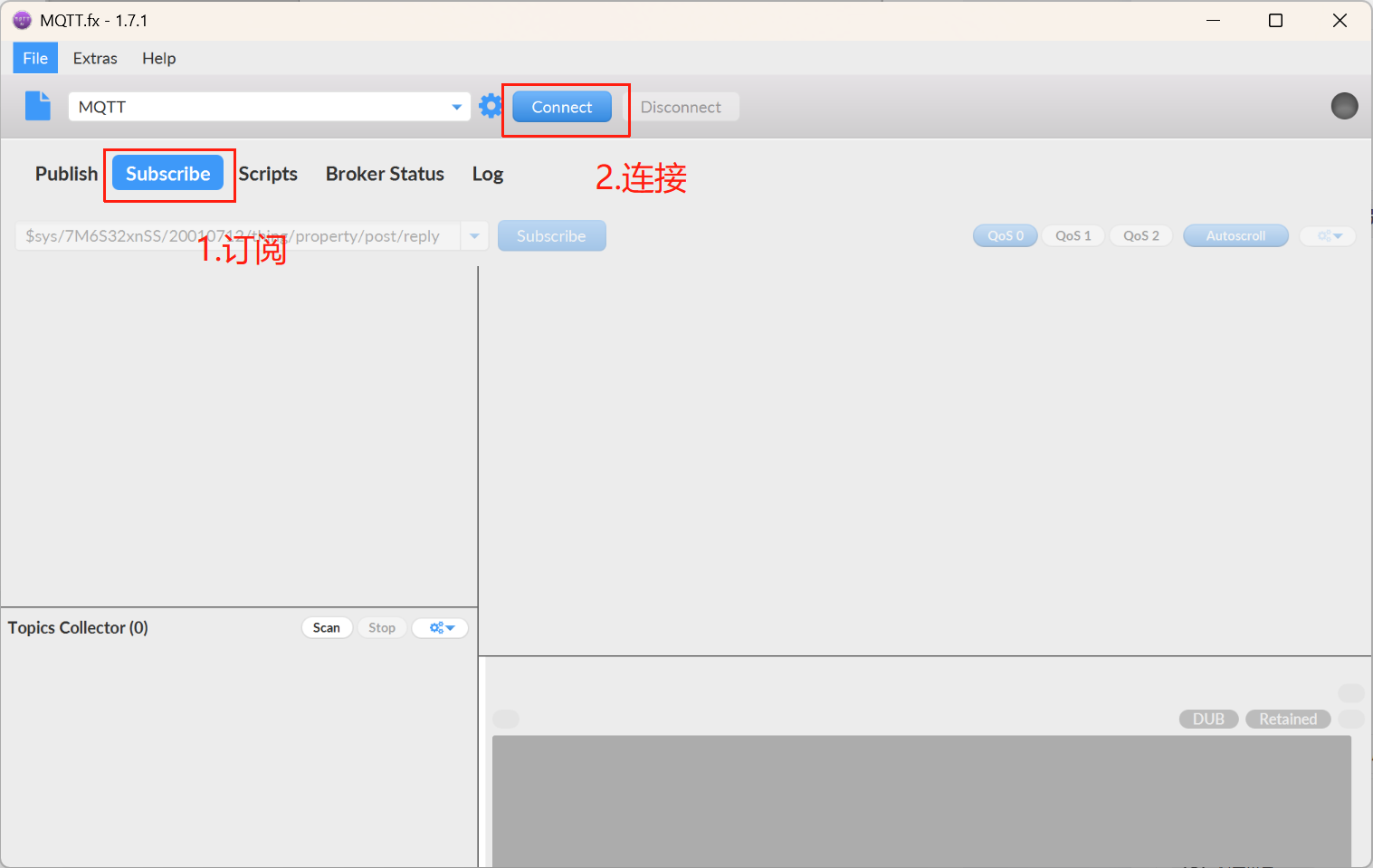Close the MQTT.fx window
Image resolution: width=1373 pixels, height=868 pixels.
pyautogui.click(x=1340, y=20)
